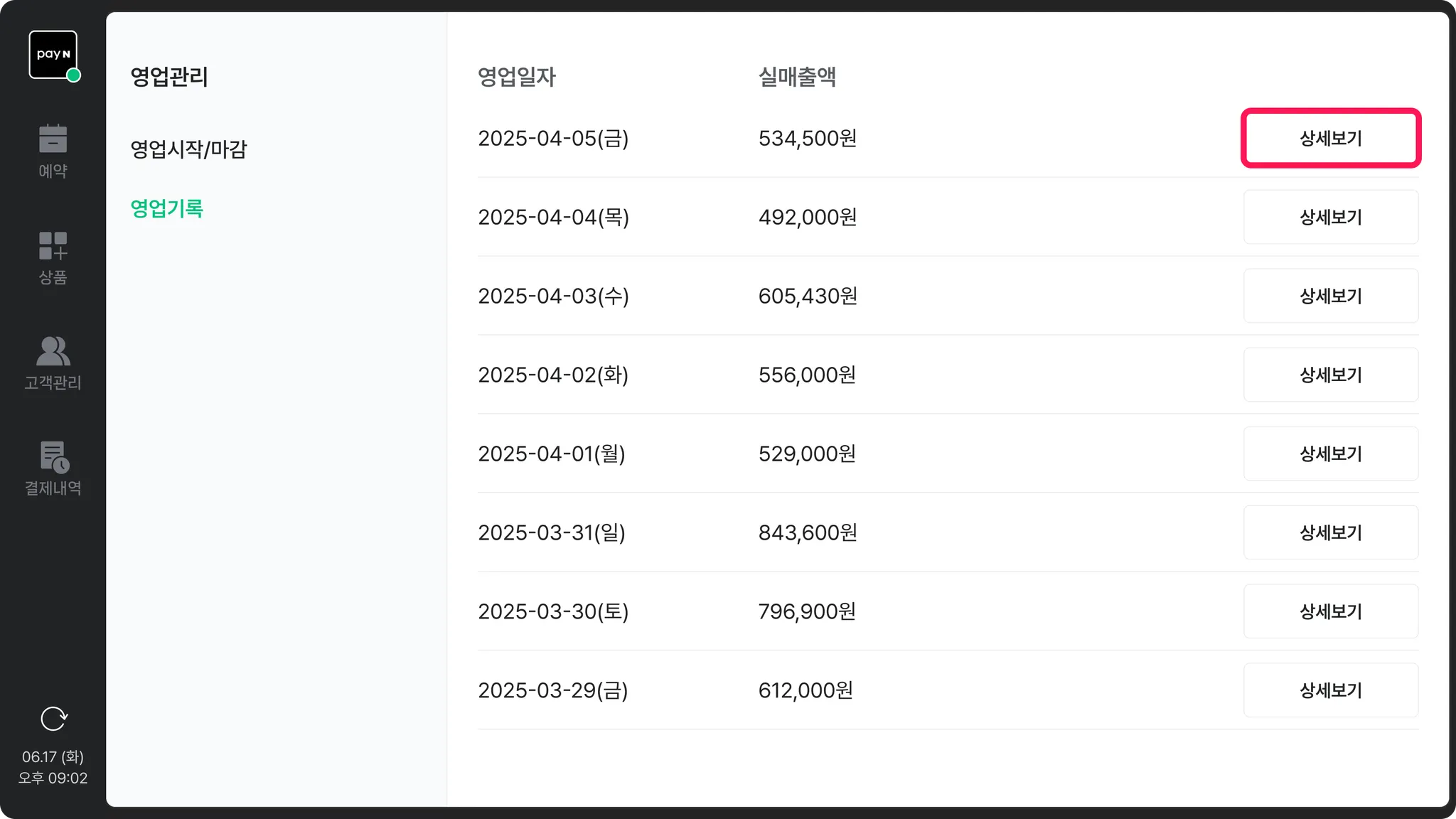Click 상세보기 for 2025-04-05
This screenshot has width=1456, height=819.
(1330, 139)
